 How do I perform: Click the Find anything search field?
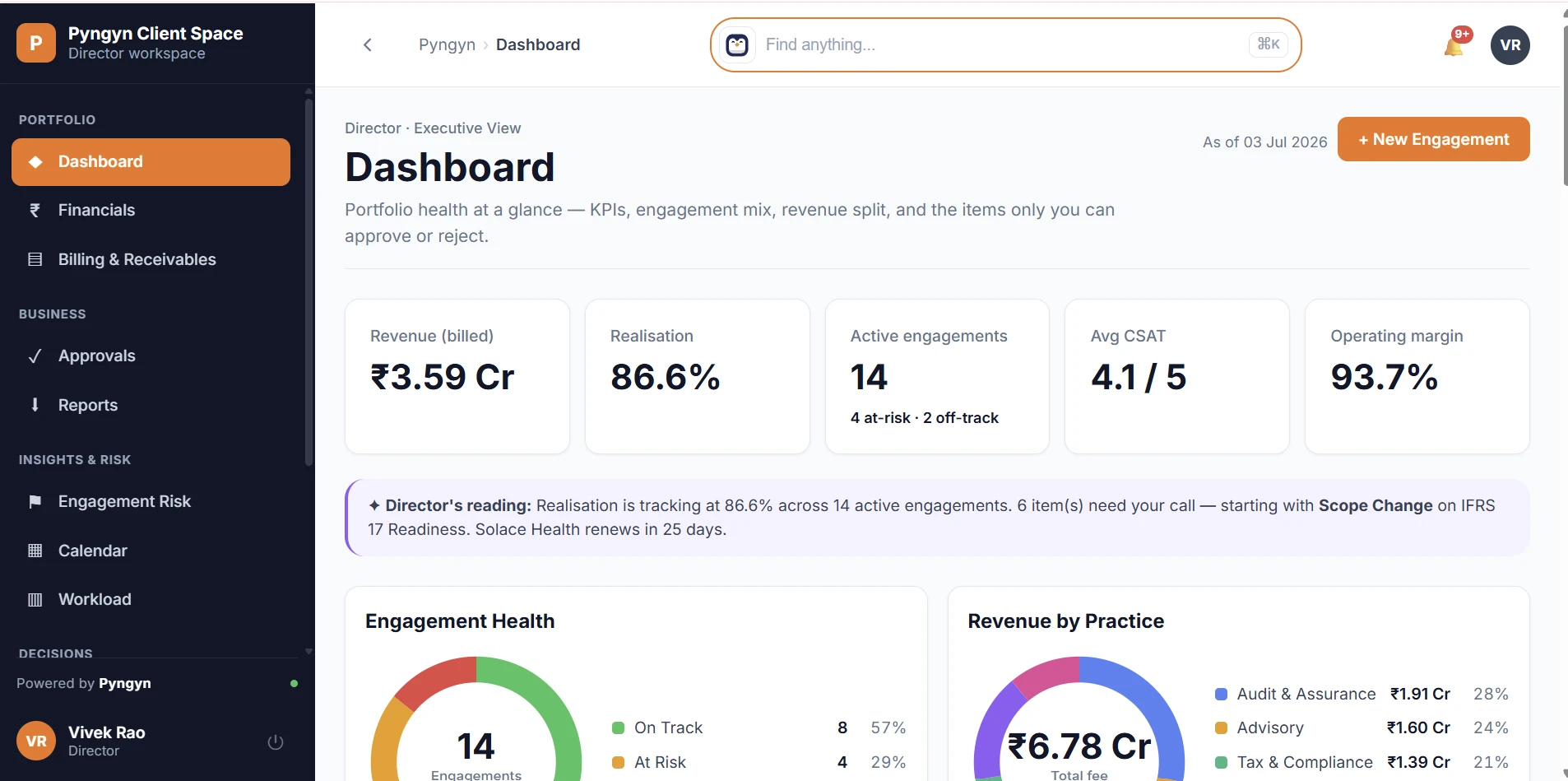pos(1005,45)
